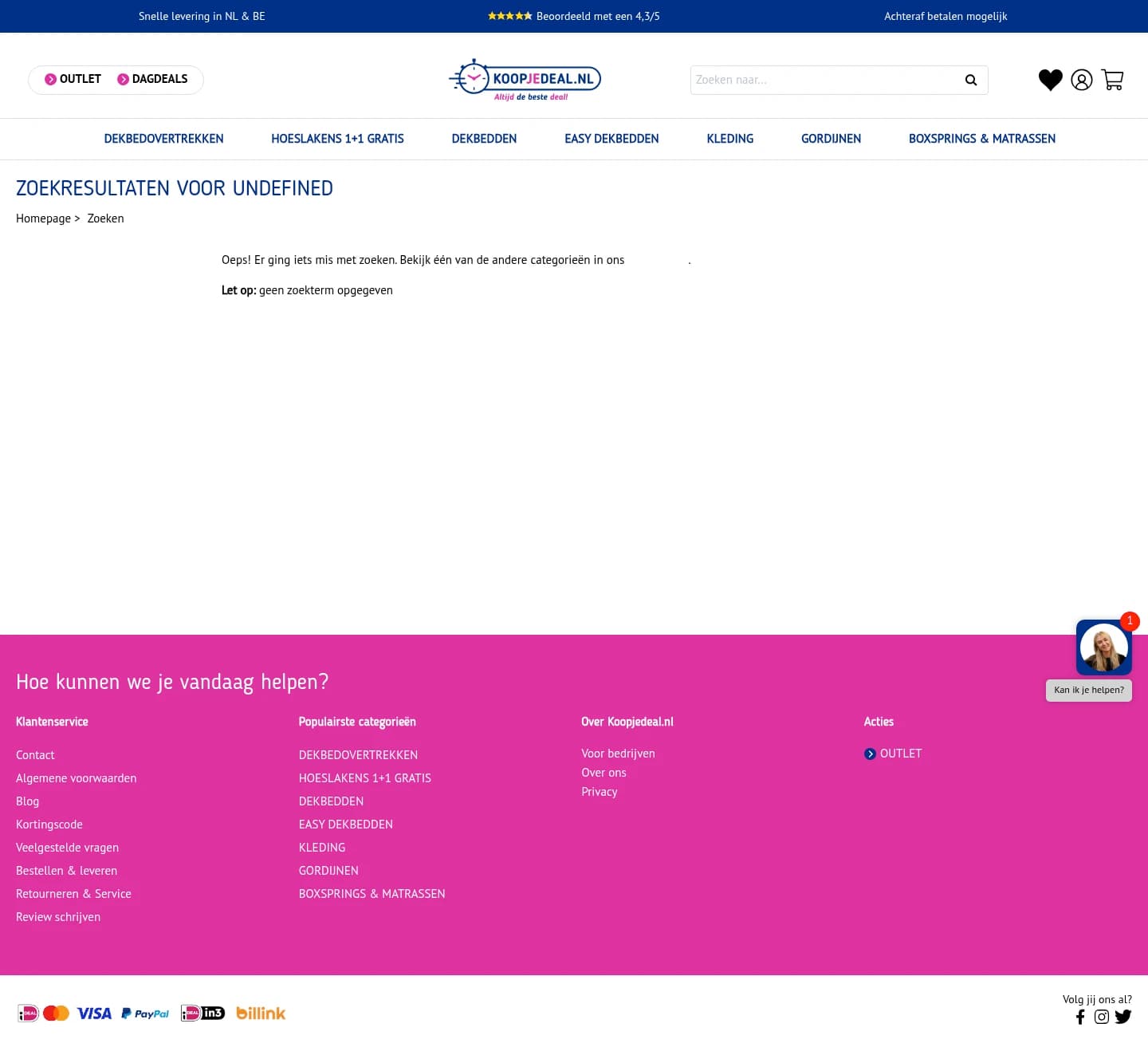Click the search magnifier icon
Image resolution: width=1148 pixels, height=1051 pixels.
[x=970, y=80]
